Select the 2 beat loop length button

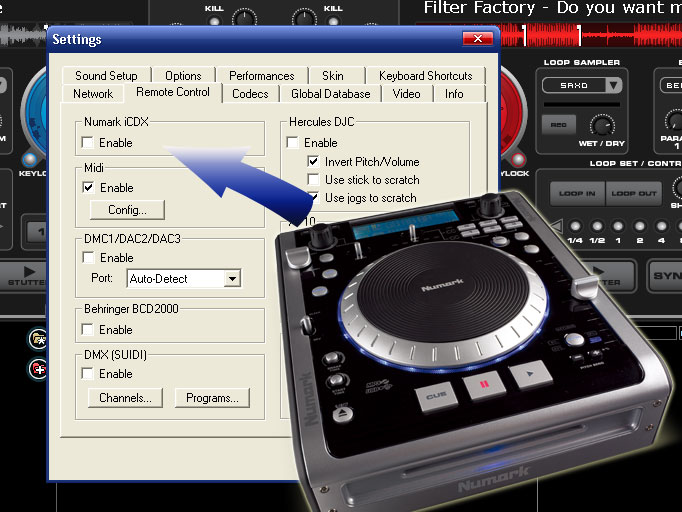640,226
